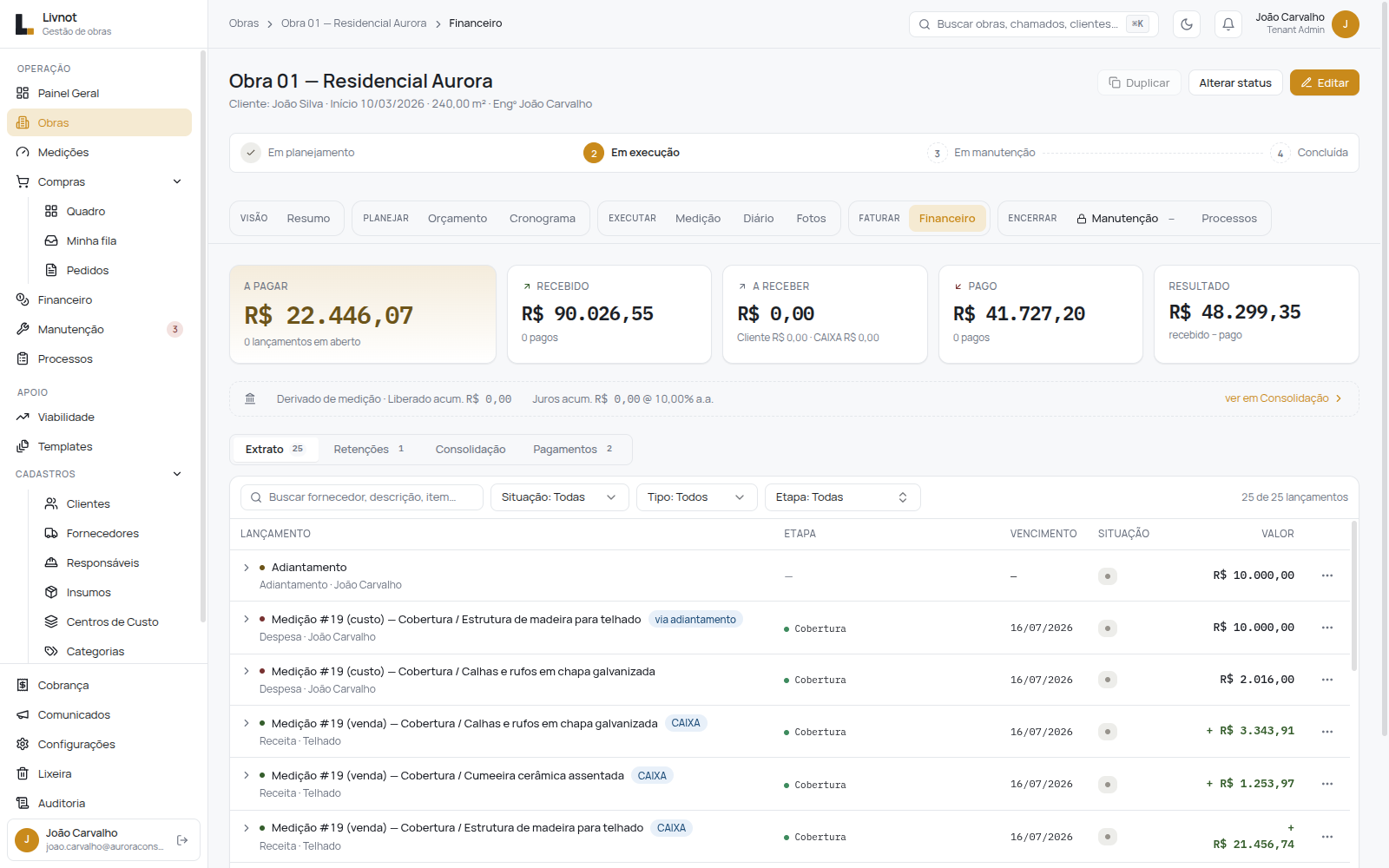Toggle the status indicator on the R$ 1.253,97 row
The height and width of the screenshot is (868, 1389).
1108,785
